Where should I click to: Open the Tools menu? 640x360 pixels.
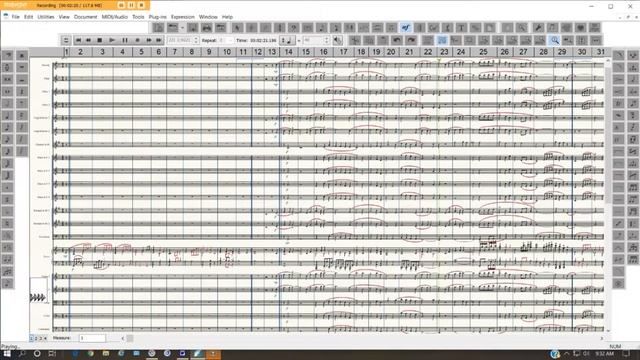138,17
